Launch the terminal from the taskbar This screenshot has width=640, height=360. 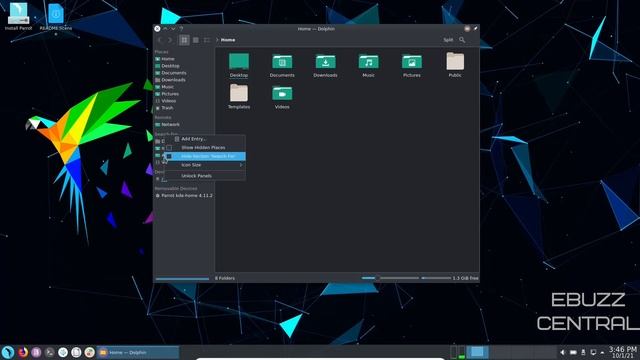point(49,352)
